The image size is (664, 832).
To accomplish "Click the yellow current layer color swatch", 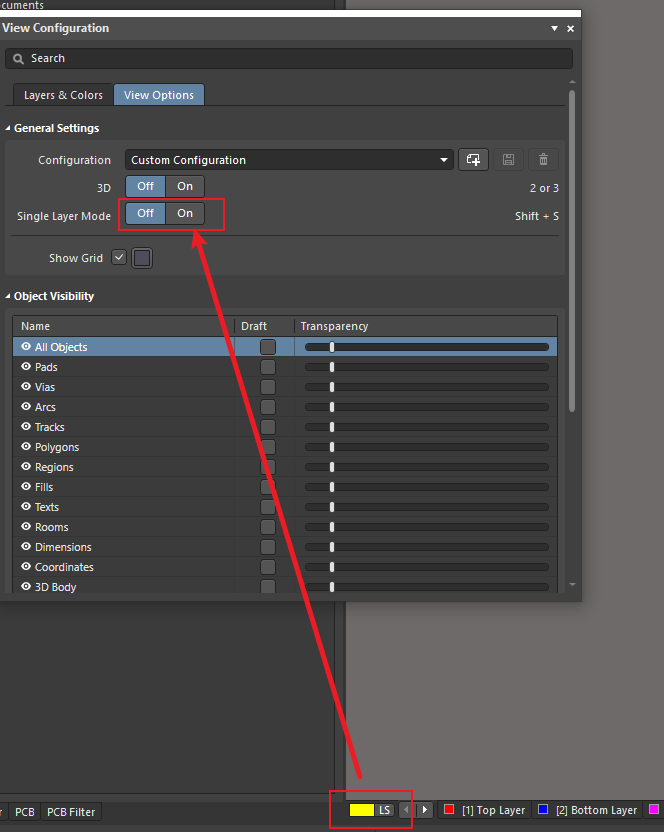I will point(361,810).
